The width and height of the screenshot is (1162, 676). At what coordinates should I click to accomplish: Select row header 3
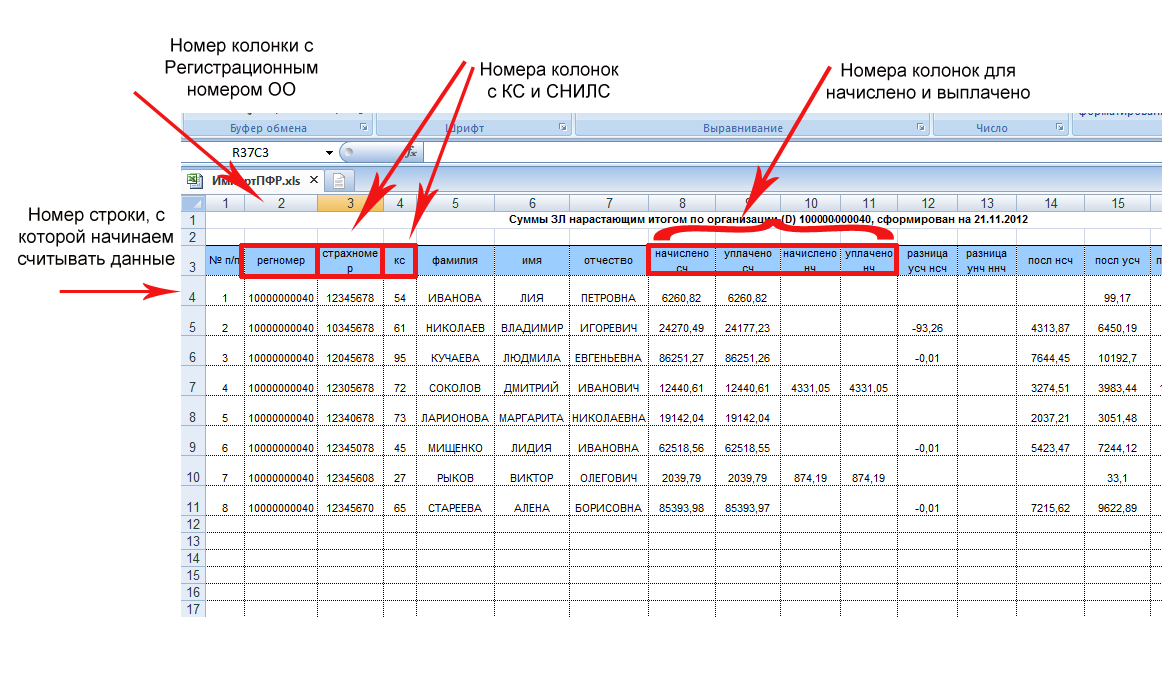(193, 261)
